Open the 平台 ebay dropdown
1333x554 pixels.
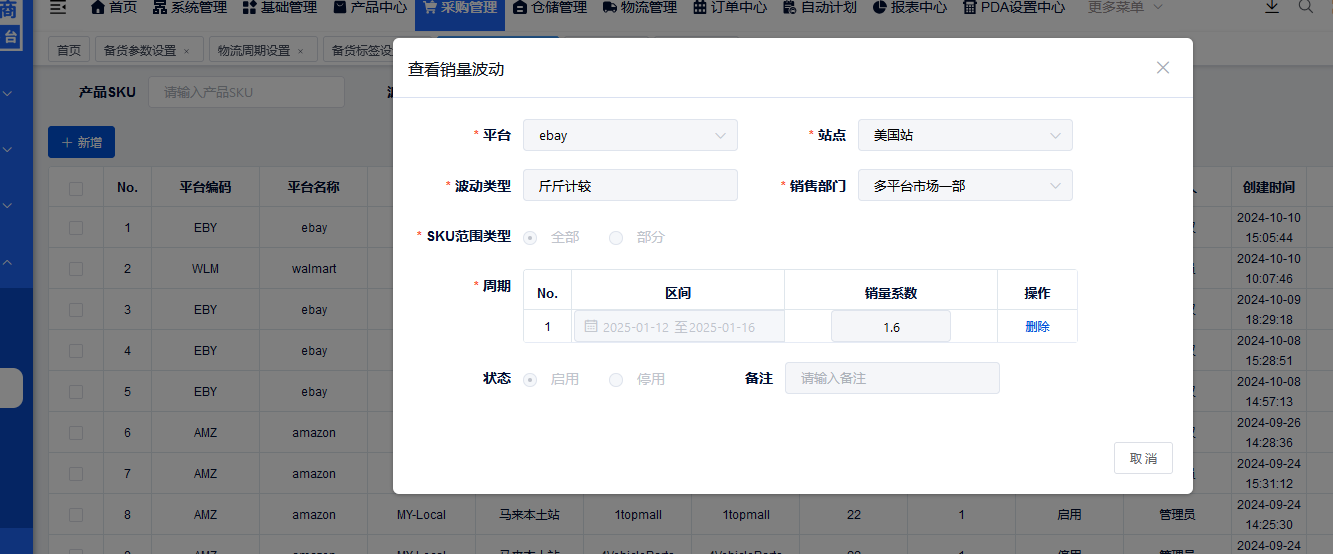630,135
